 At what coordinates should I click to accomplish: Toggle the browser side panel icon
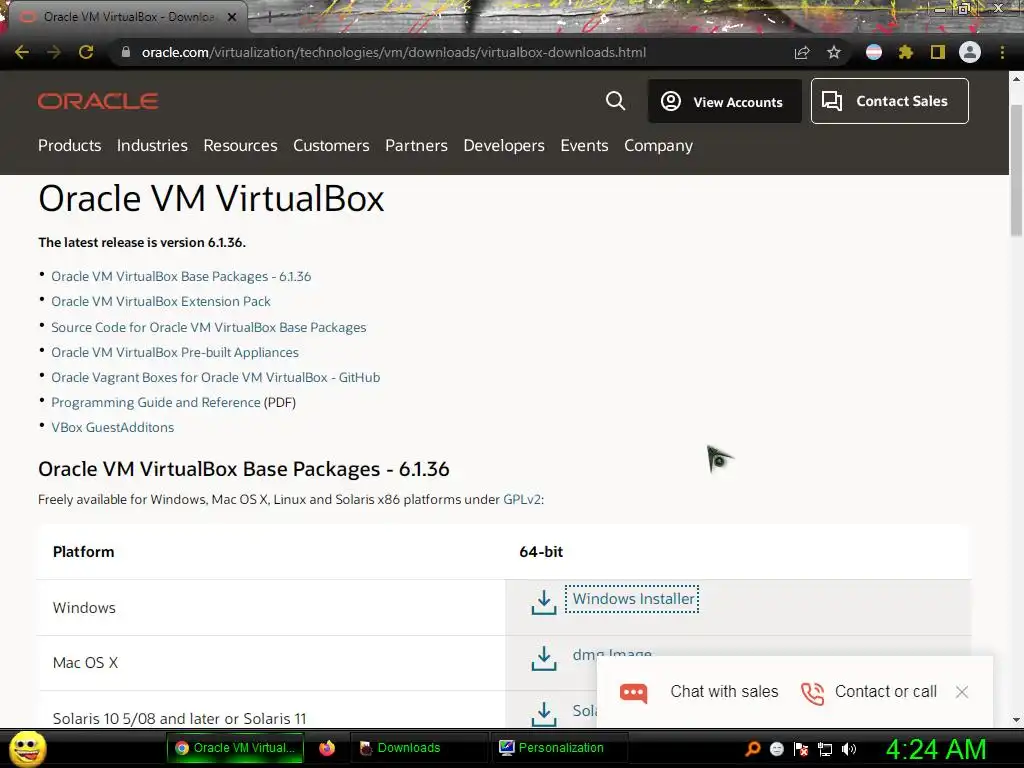click(938, 52)
